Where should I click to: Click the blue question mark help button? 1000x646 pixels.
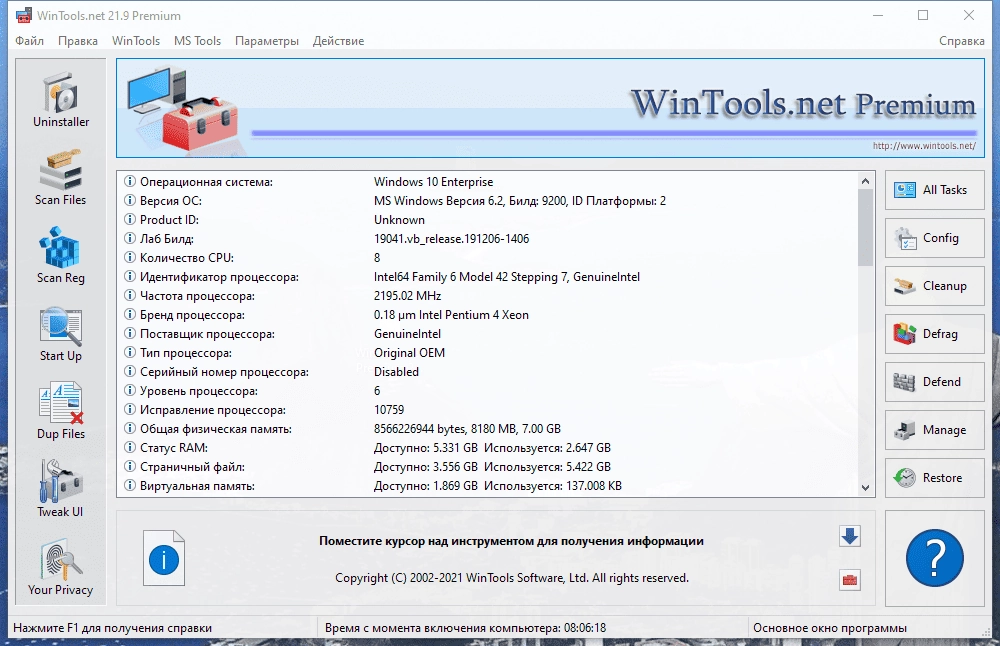click(934, 558)
